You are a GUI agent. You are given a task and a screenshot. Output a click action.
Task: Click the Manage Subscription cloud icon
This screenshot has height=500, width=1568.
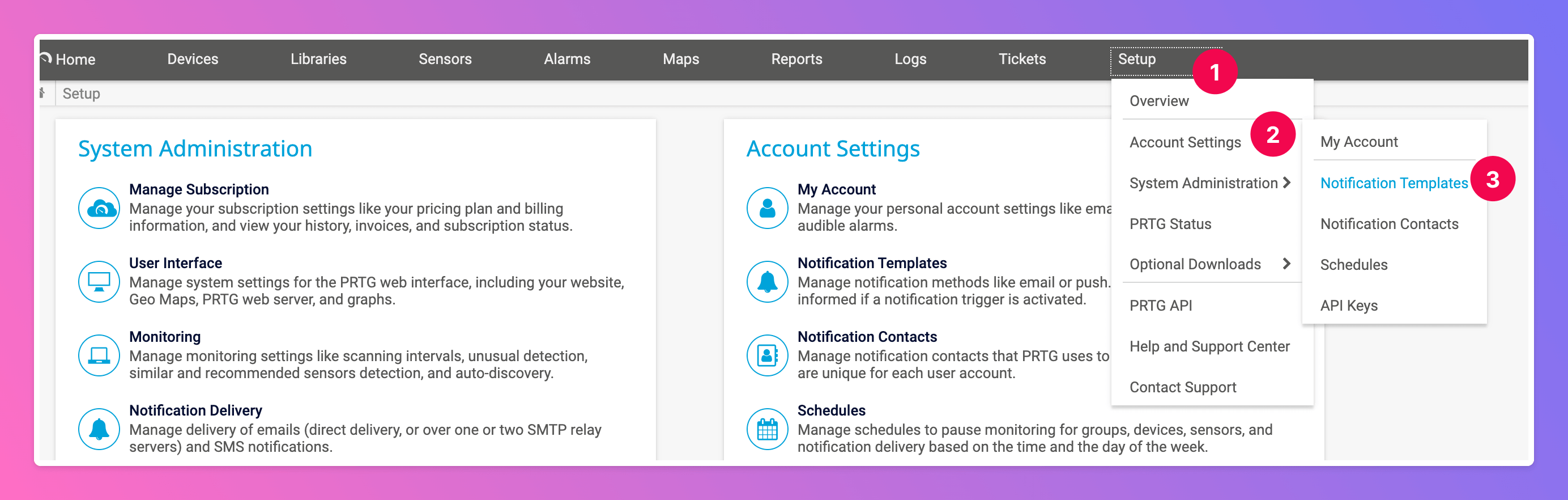pyautogui.click(x=99, y=207)
